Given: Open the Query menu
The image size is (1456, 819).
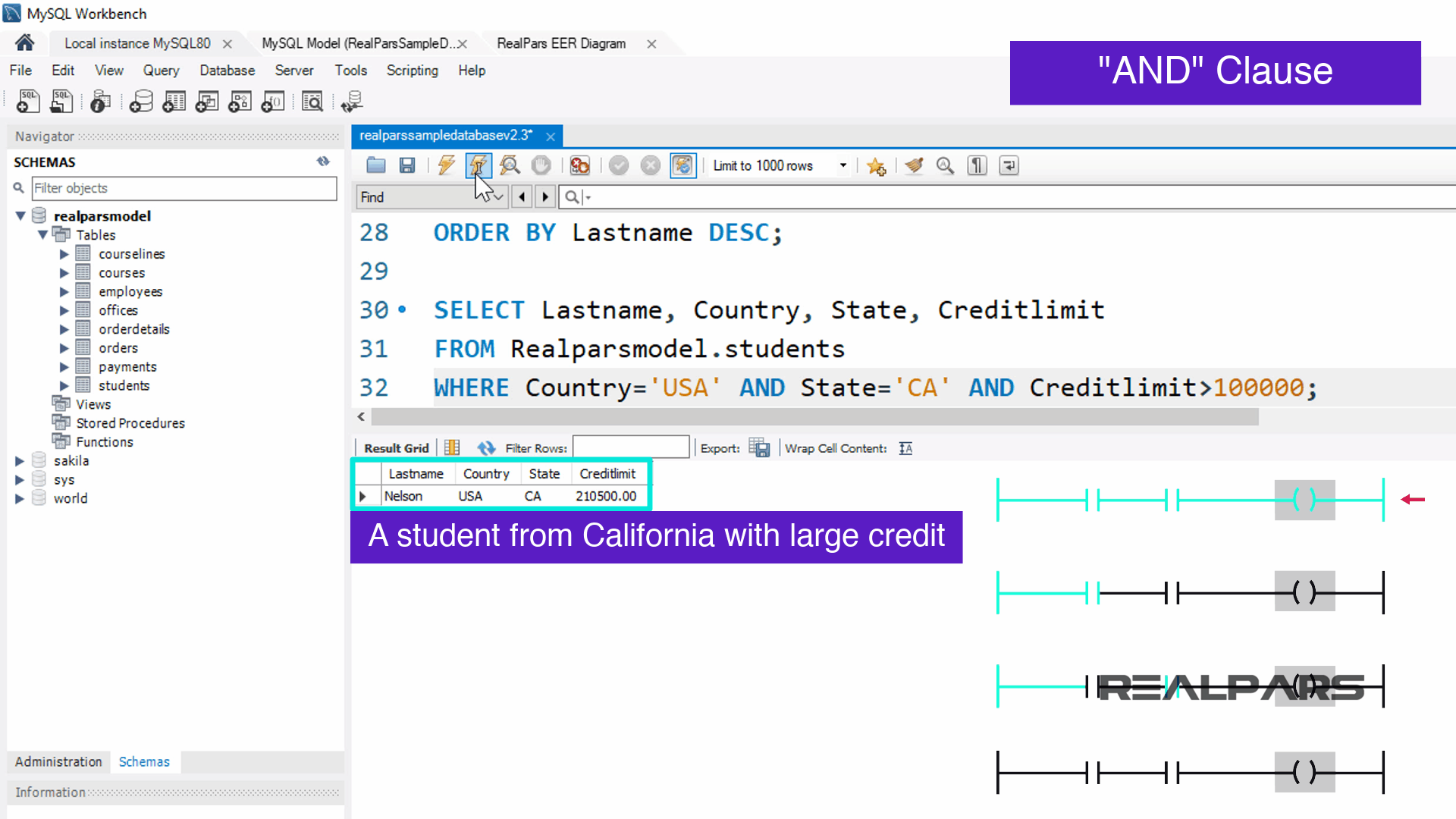Looking at the screenshot, I should [161, 71].
